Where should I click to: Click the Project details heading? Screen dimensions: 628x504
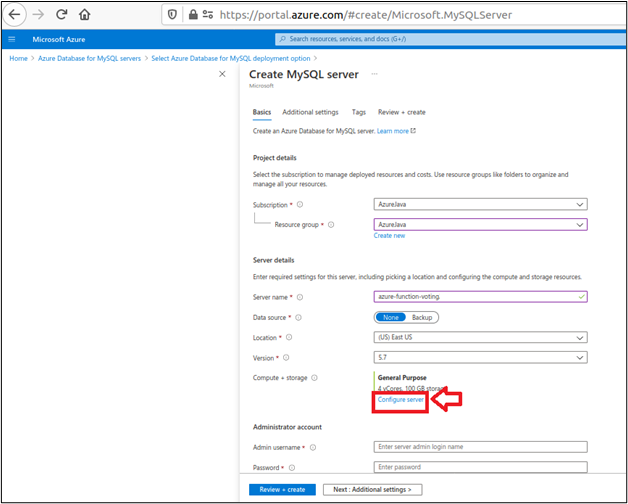(x=274, y=158)
